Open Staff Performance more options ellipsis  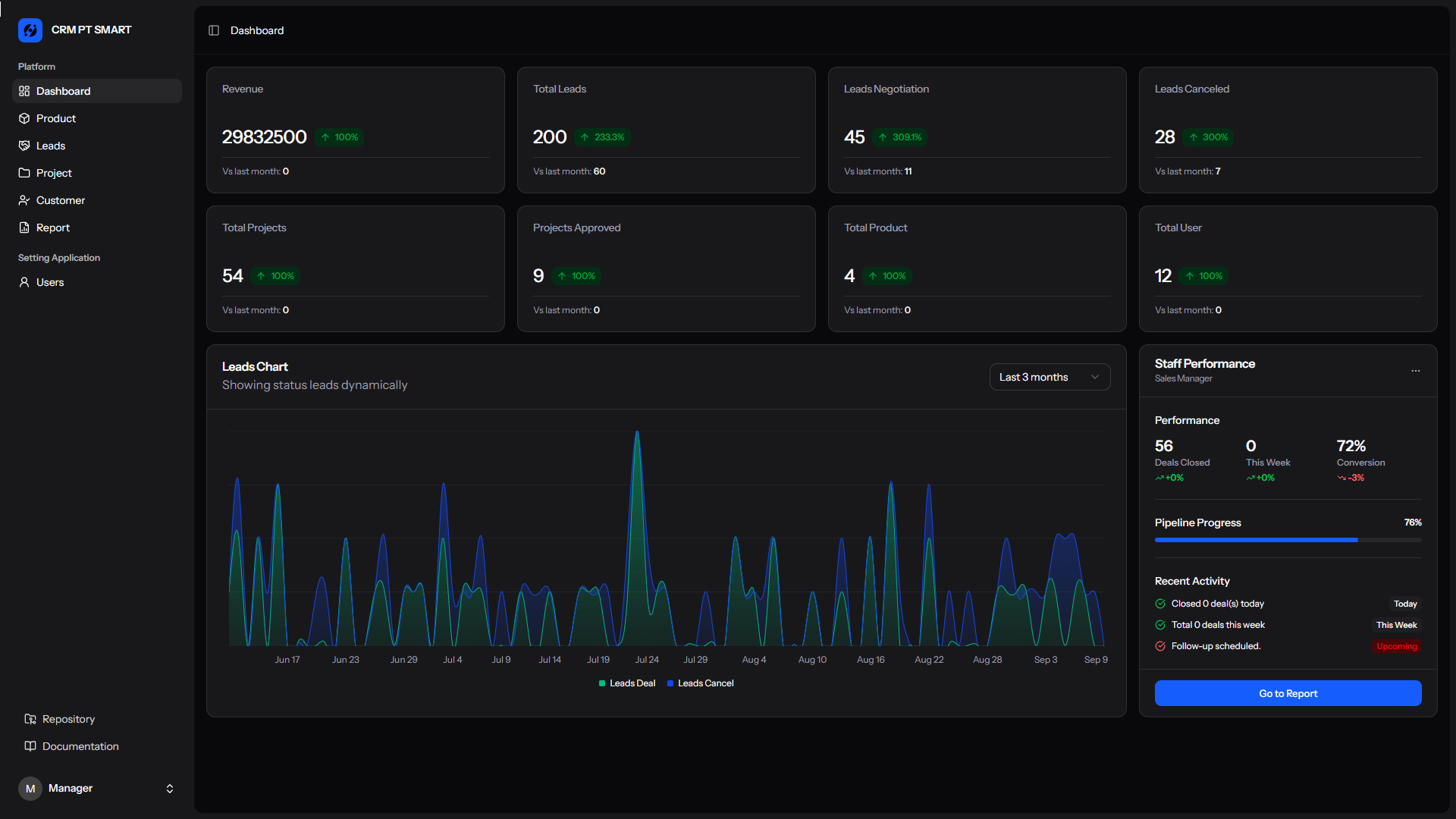pos(1416,371)
